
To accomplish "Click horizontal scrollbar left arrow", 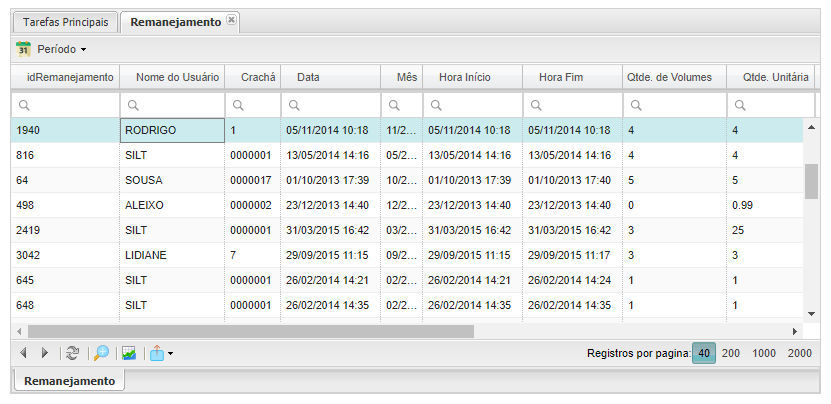I will (x=19, y=331).
